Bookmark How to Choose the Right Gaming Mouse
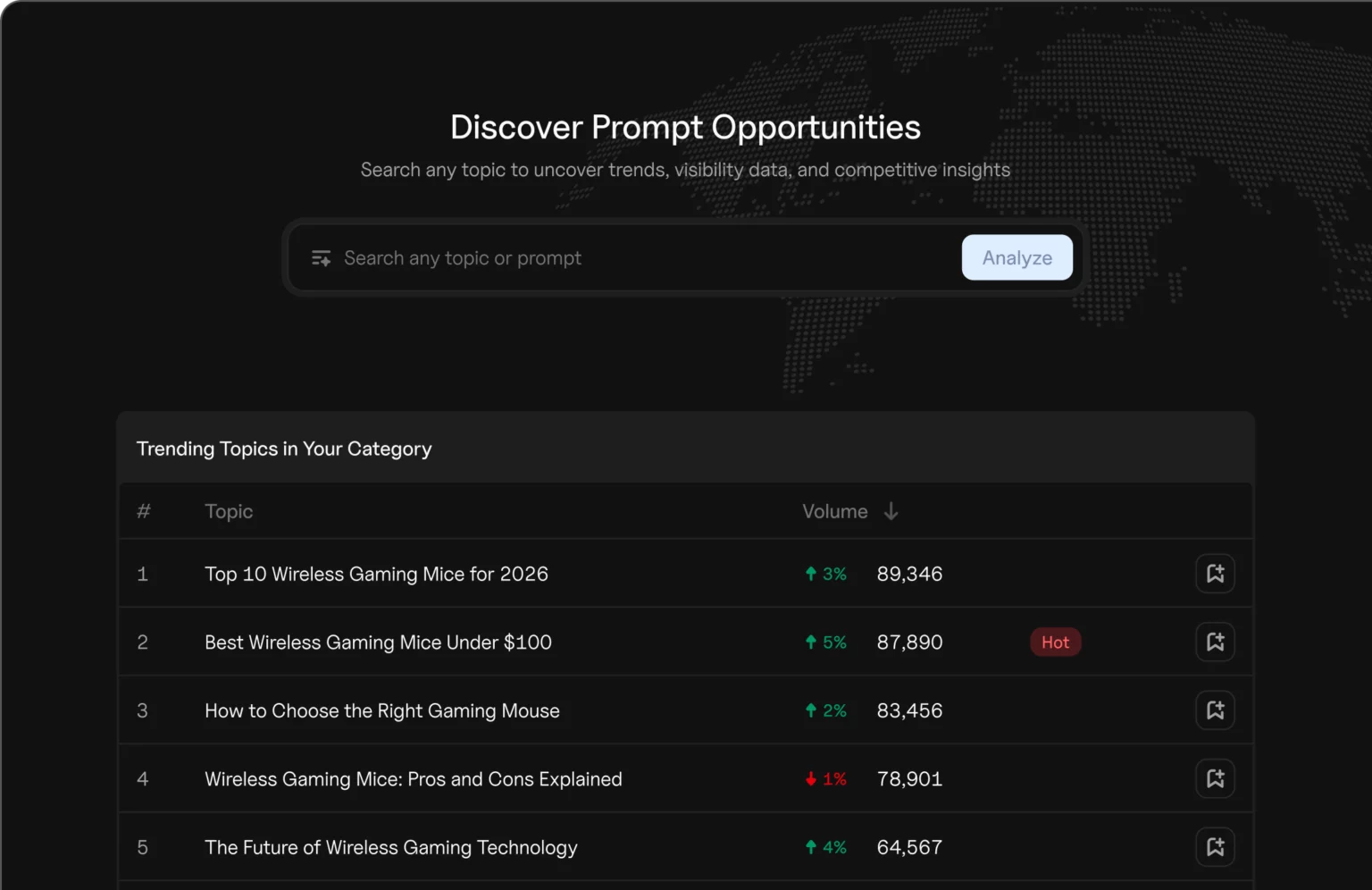This screenshot has width=1372, height=890. [x=1215, y=710]
